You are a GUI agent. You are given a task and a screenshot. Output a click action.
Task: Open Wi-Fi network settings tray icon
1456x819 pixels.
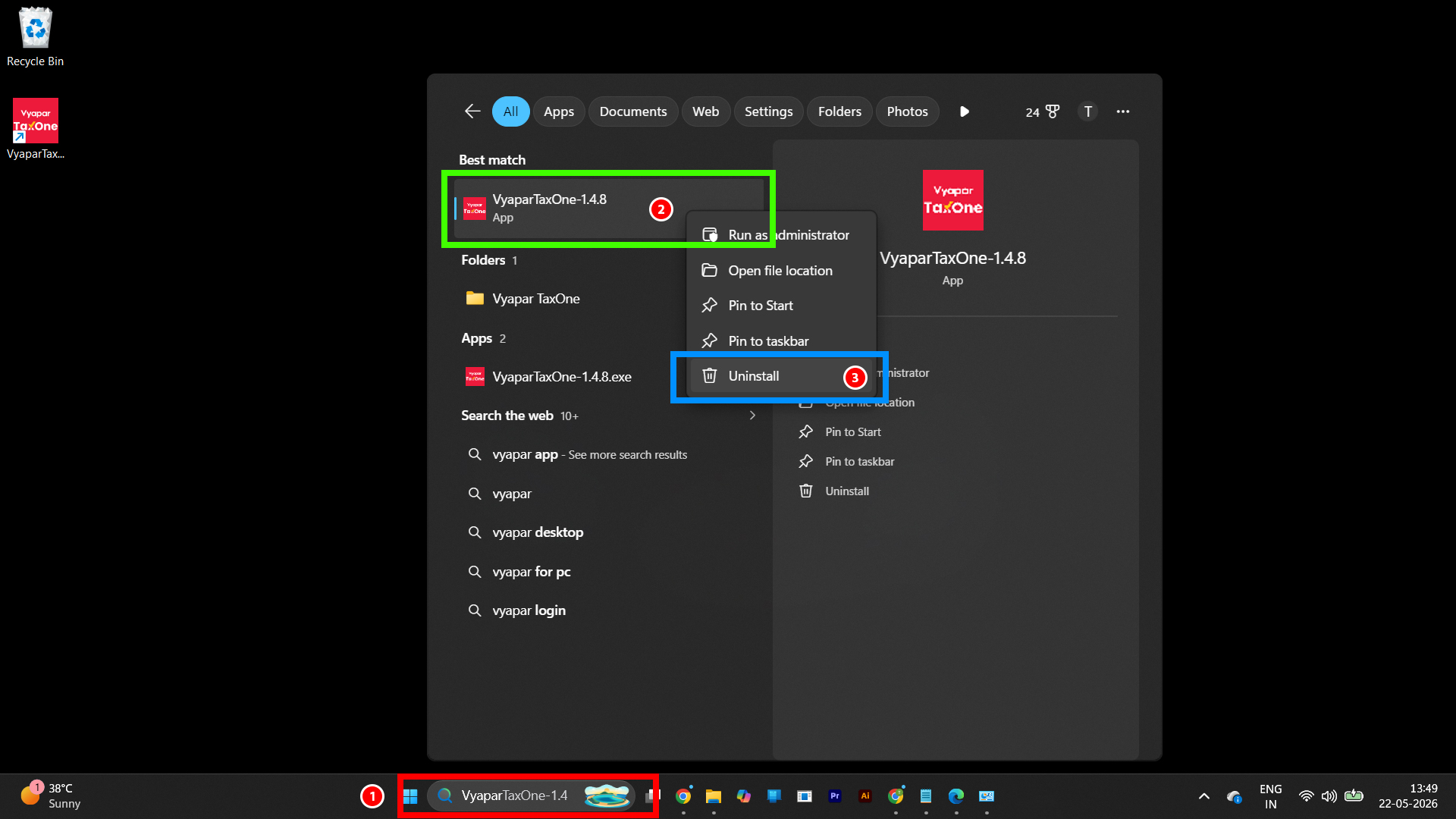pyautogui.click(x=1306, y=796)
